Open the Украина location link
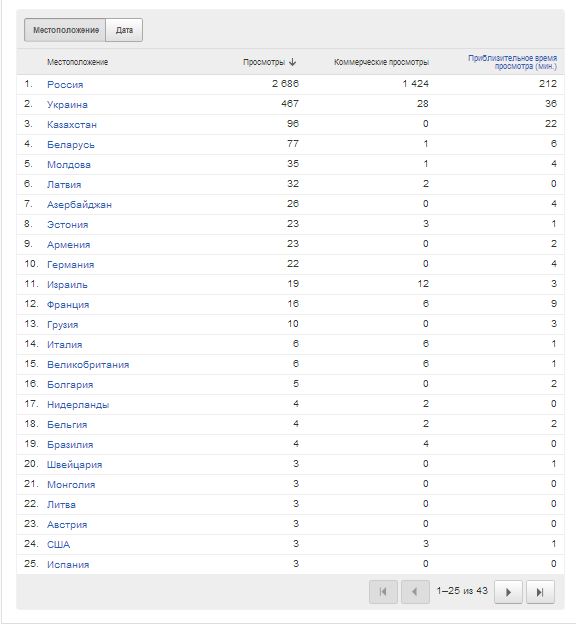 tap(67, 105)
